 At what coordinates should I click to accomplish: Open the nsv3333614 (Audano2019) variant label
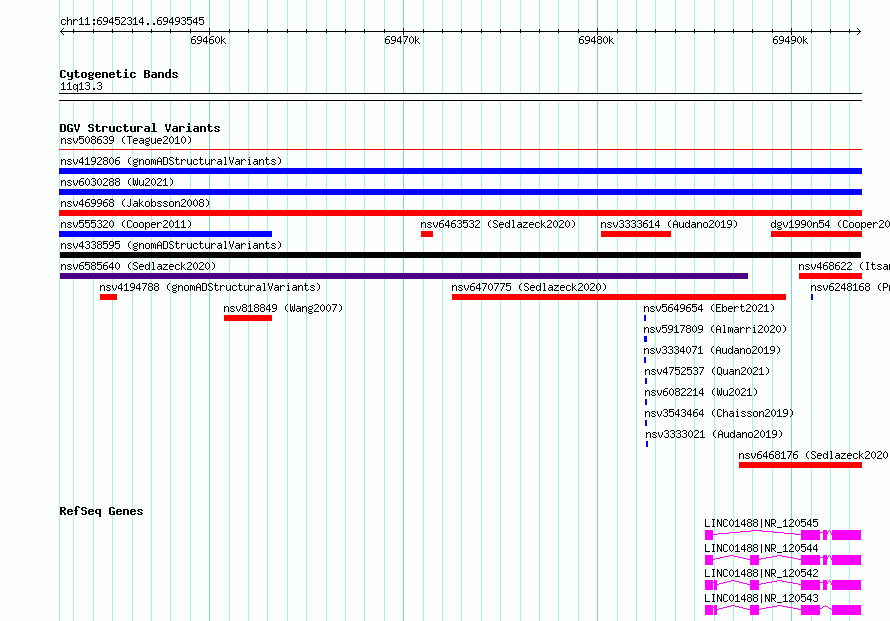(669, 224)
